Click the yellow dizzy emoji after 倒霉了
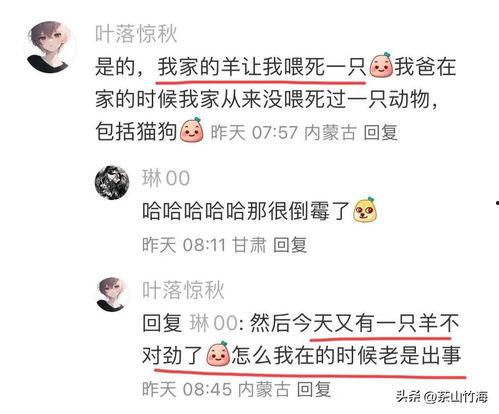499x414 pixels. 365,210
